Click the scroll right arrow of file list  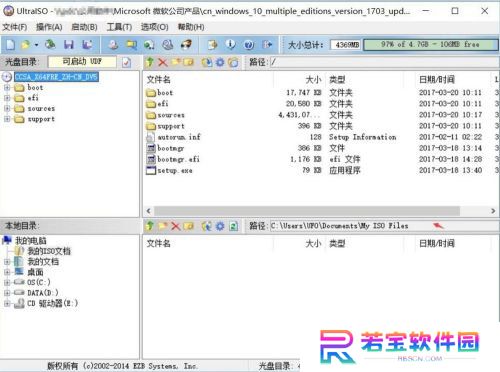point(493,211)
